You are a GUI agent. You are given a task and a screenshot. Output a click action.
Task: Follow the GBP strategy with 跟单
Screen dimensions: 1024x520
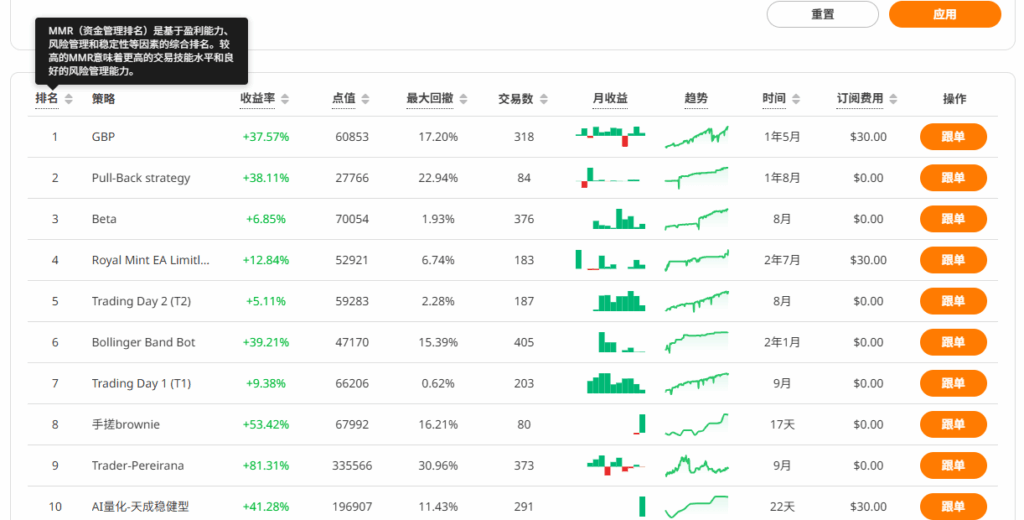953,137
